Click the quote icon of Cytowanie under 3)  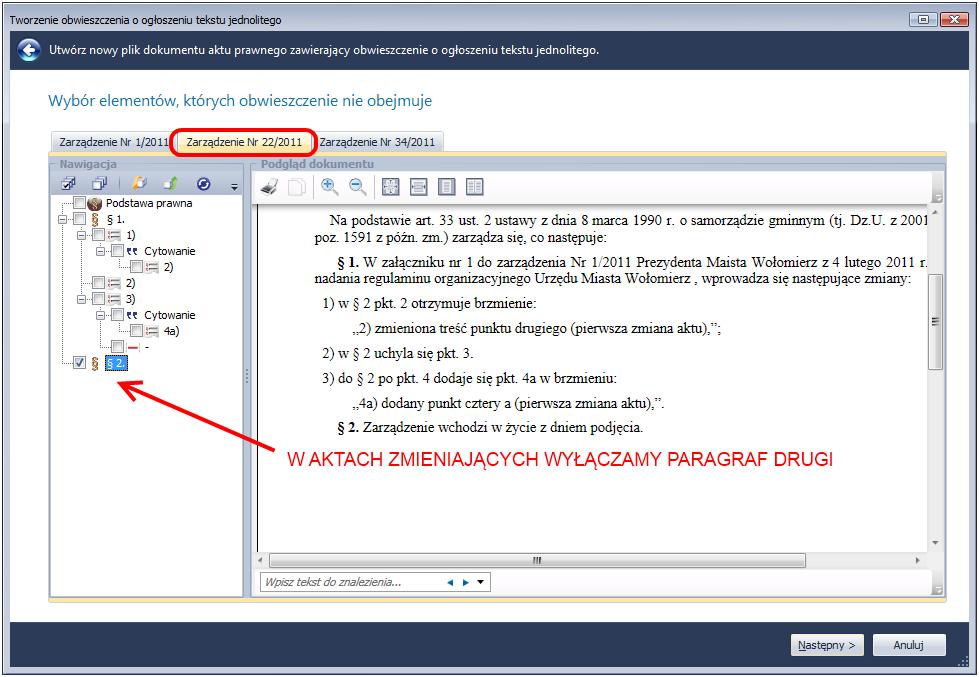pyautogui.click(x=132, y=315)
